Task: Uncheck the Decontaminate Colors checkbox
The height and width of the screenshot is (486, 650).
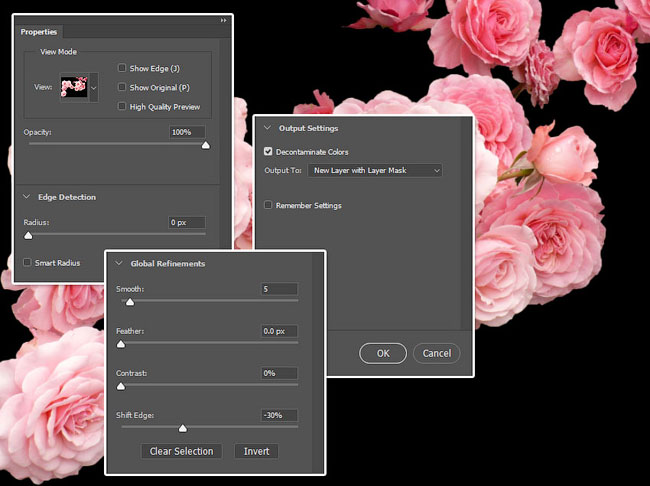Action: click(268, 151)
